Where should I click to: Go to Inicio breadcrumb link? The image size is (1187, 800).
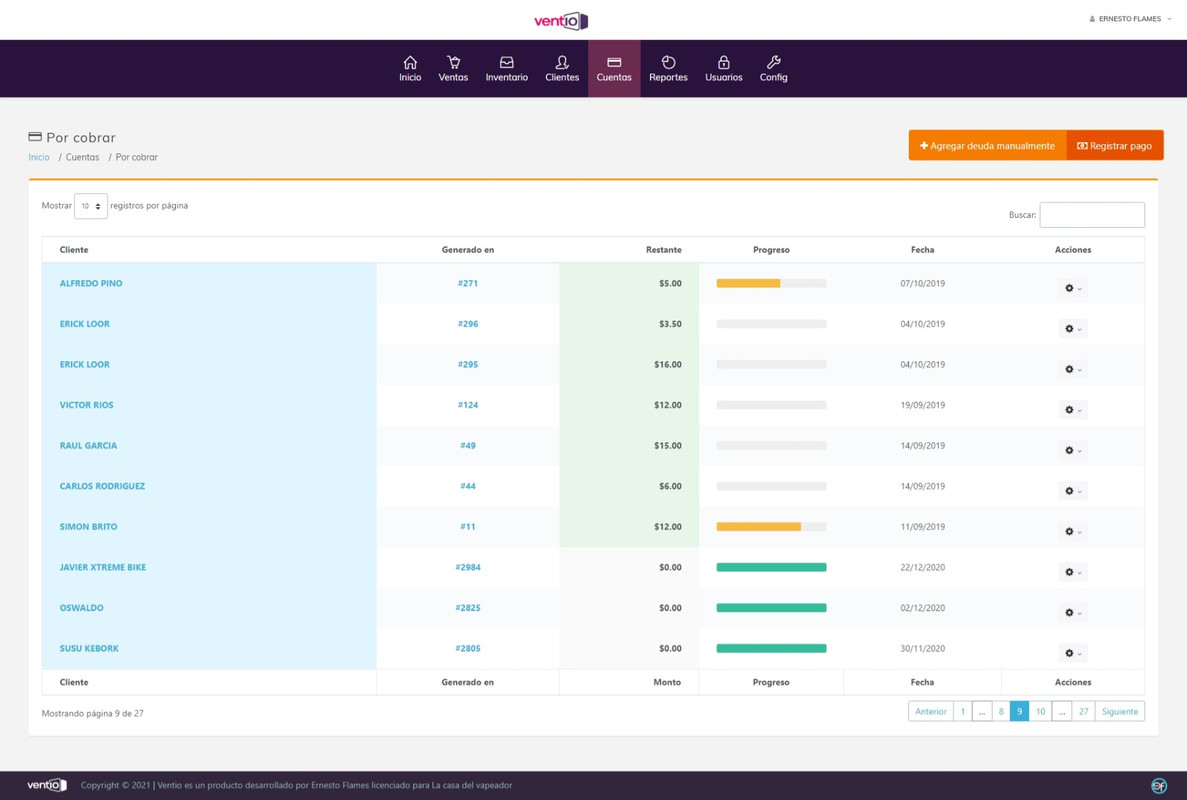click(x=39, y=157)
